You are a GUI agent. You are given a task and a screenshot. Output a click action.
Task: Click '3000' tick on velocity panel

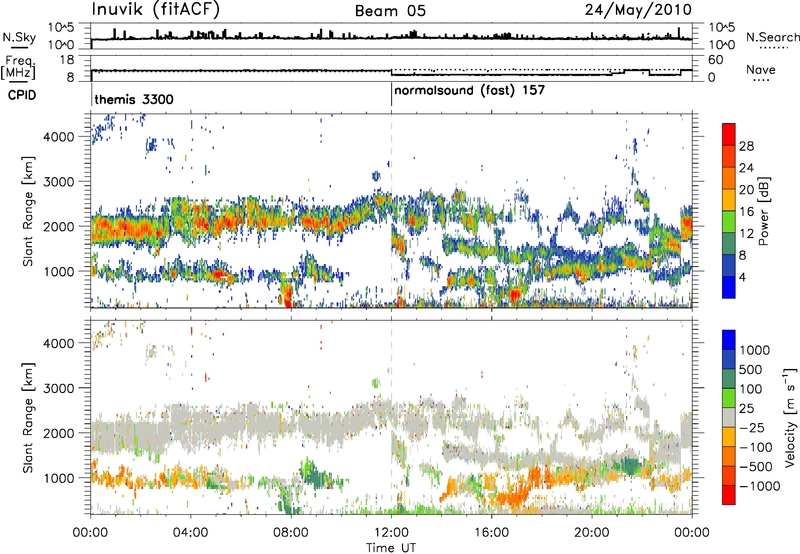pos(58,388)
